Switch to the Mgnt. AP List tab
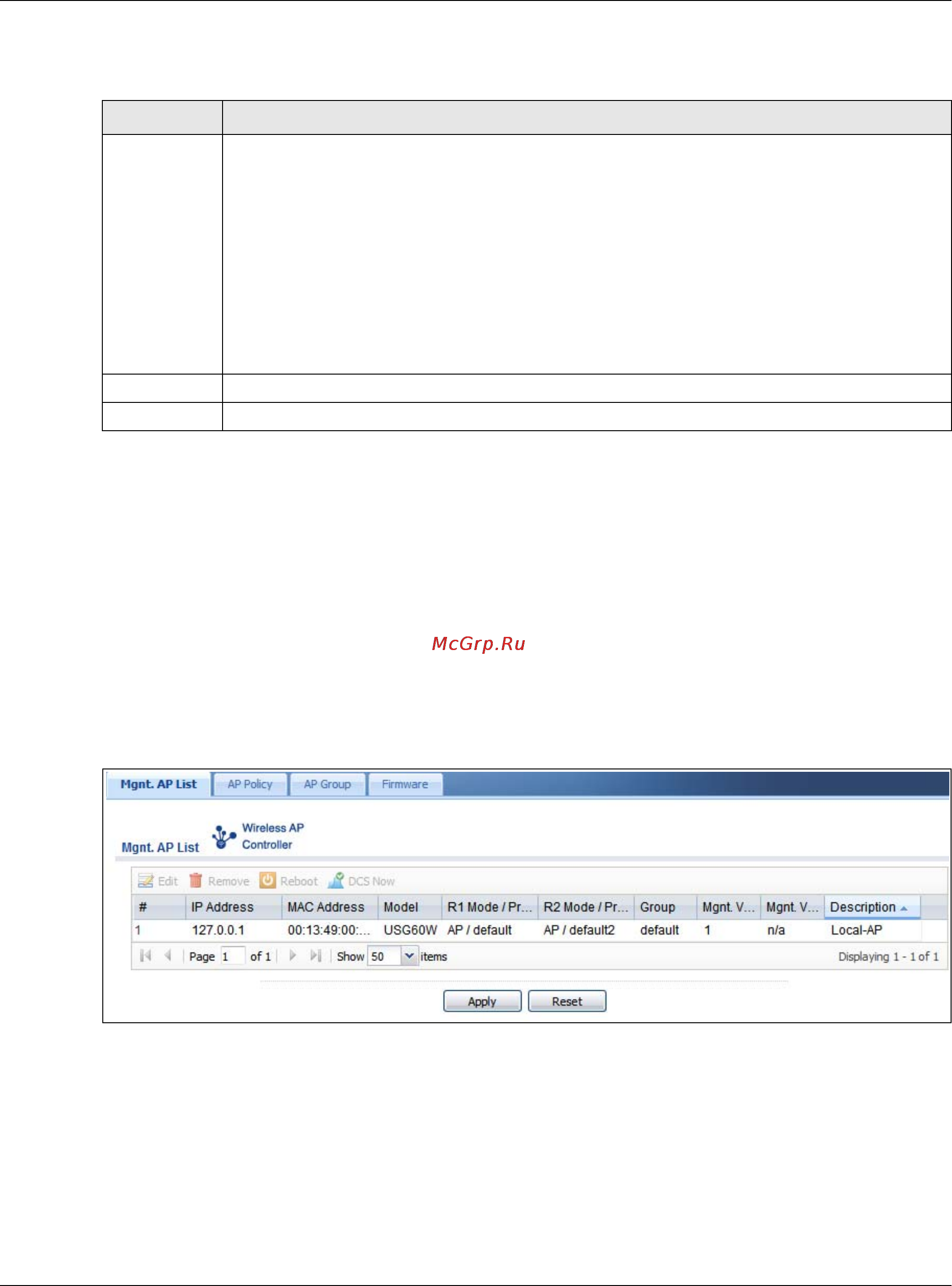 pos(158,784)
